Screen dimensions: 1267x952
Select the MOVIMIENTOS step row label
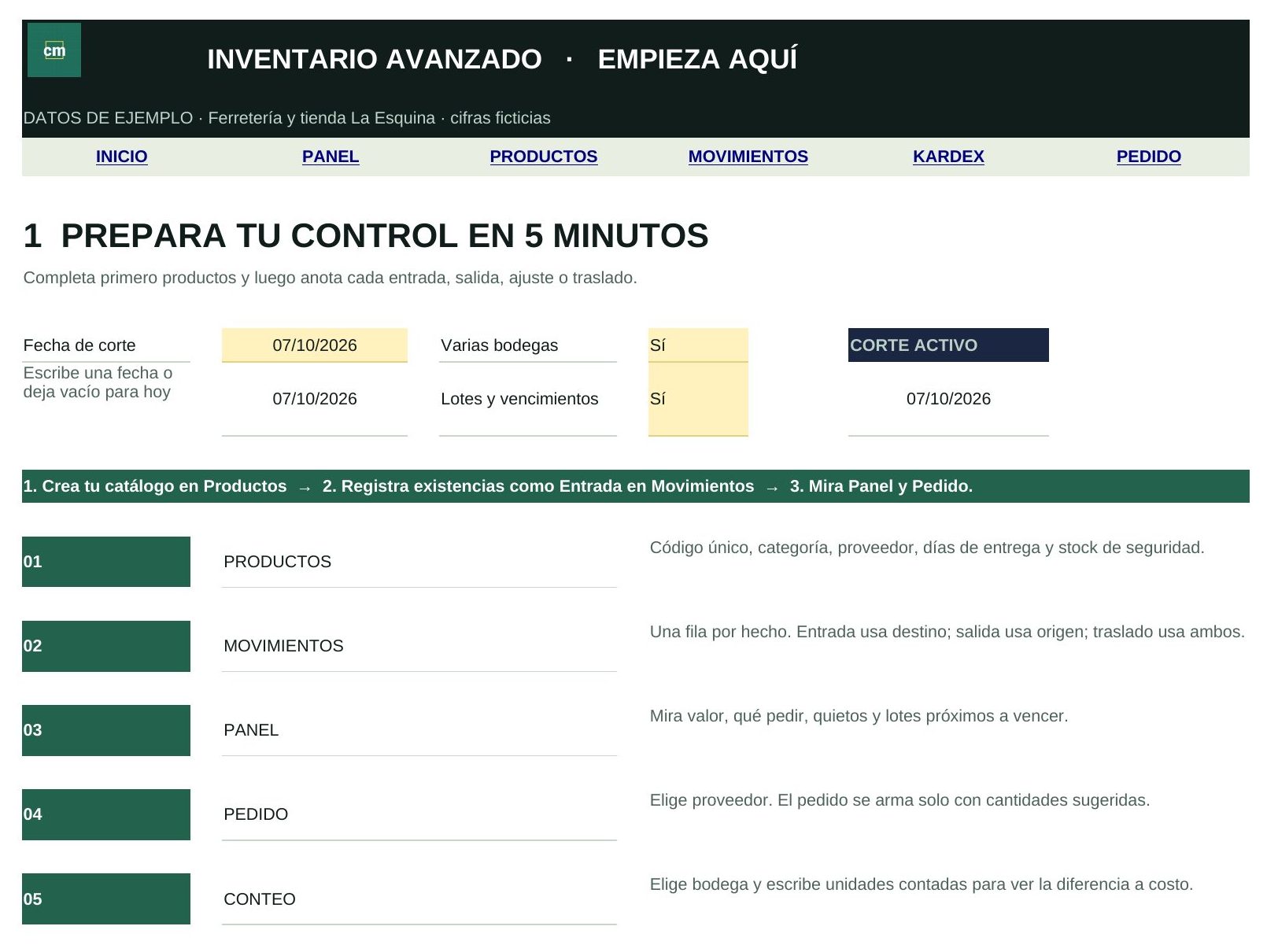(x=283, y=646)
